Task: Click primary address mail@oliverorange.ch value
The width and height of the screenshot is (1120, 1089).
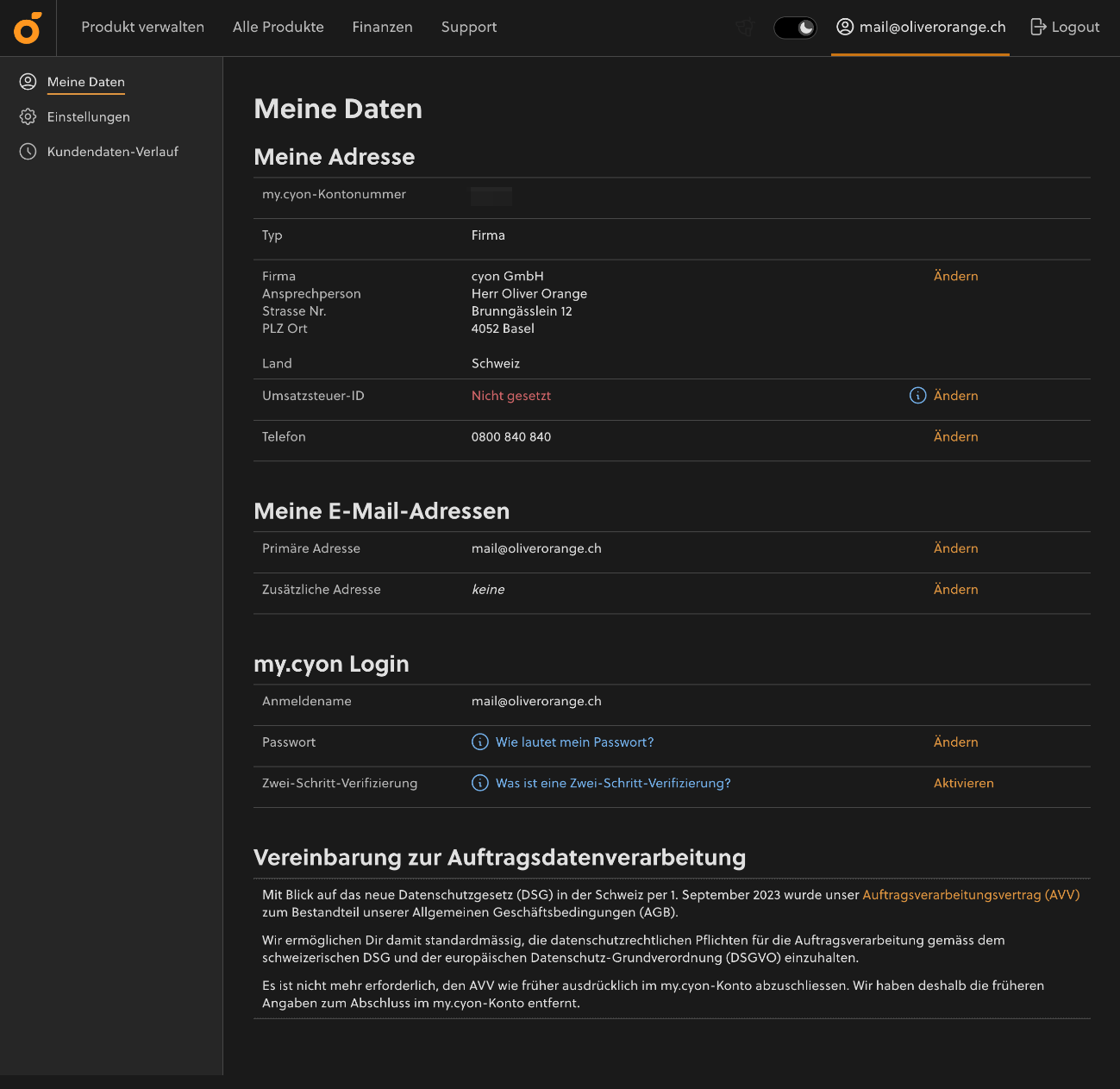Action: 536,548
